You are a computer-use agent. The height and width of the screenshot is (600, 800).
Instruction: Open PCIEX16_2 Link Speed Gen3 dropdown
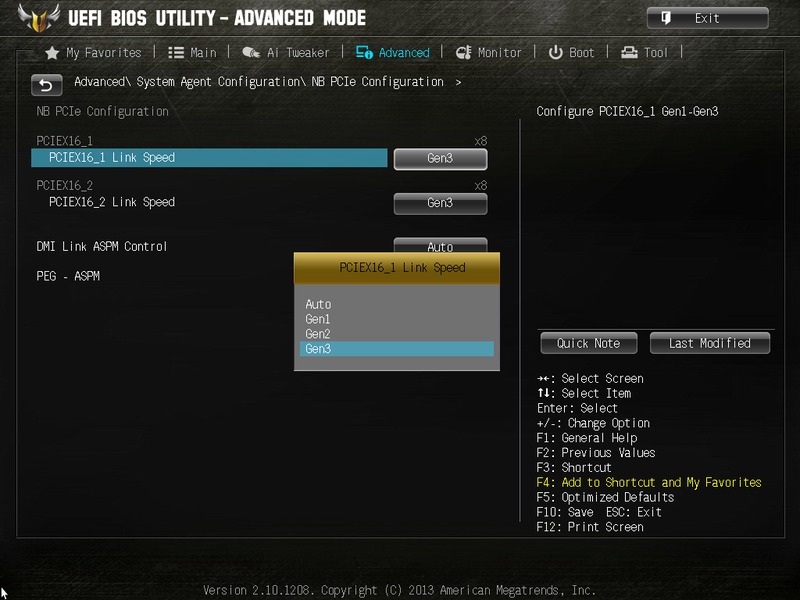[x=440, y=203]
